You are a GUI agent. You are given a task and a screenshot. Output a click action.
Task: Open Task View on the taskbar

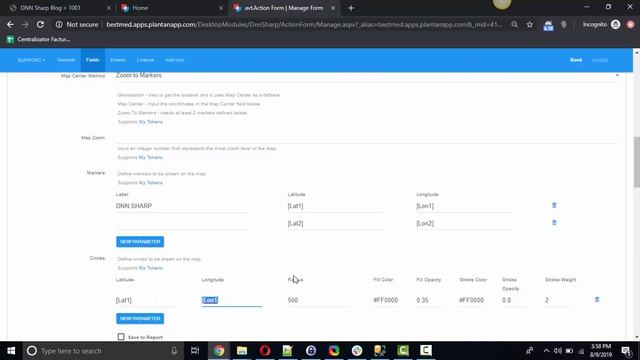(195, 351)
